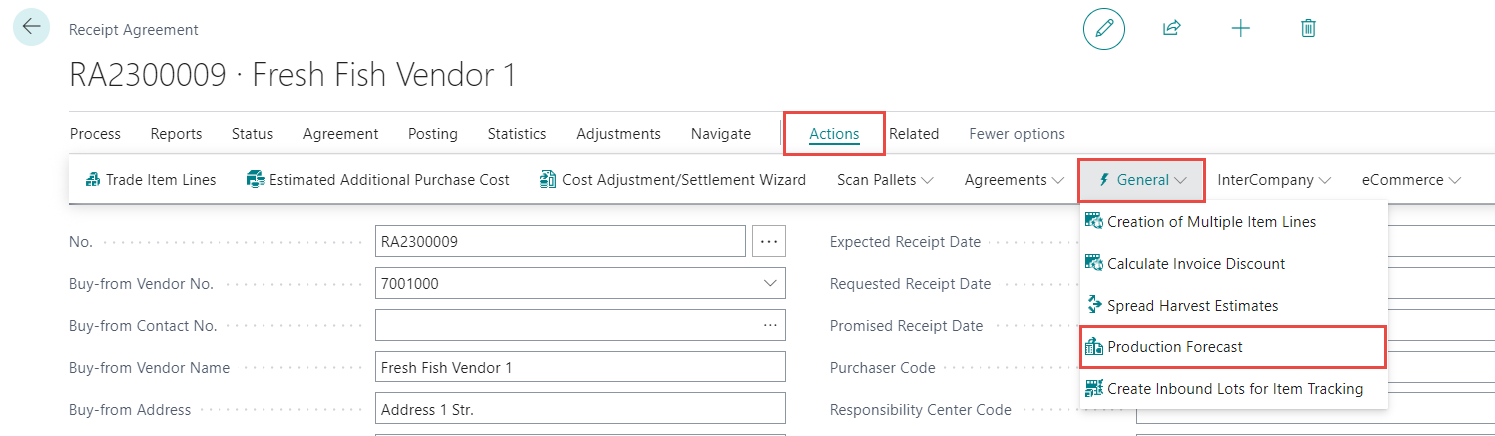Open Estimated Additional Purchase Cost
The width and height of the screenshot is (1495, 436).
(378, 180)
